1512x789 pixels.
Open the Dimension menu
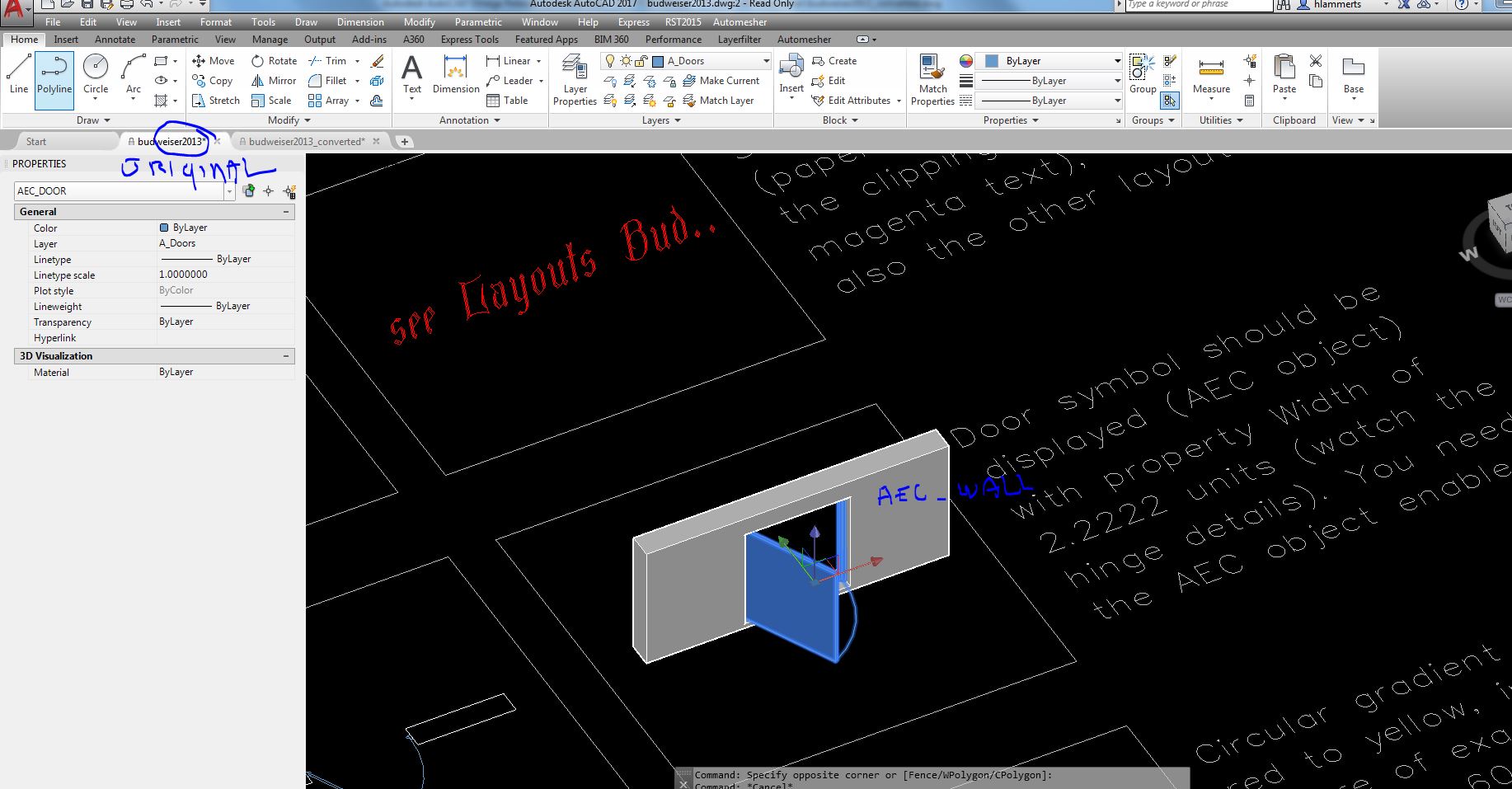(360, 22)
